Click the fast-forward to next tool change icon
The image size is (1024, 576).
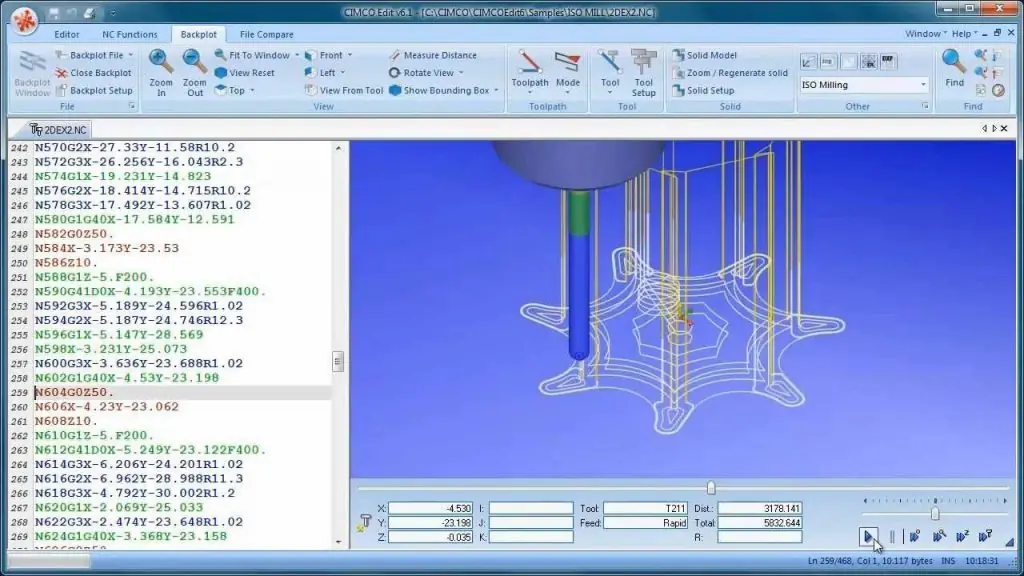click(985, 537)
